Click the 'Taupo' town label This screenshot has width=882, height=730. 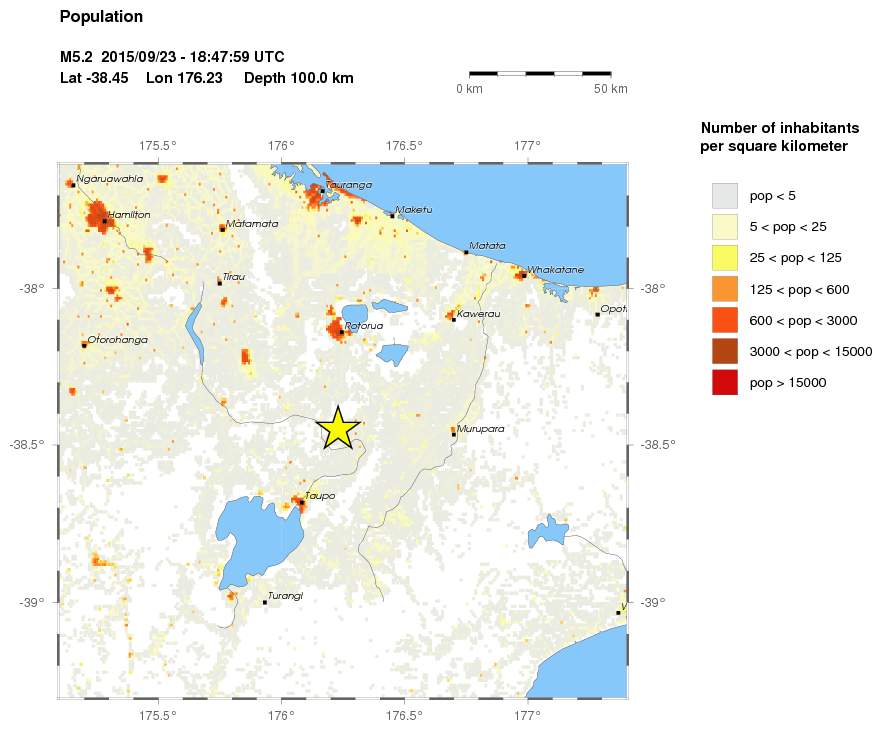320,495
